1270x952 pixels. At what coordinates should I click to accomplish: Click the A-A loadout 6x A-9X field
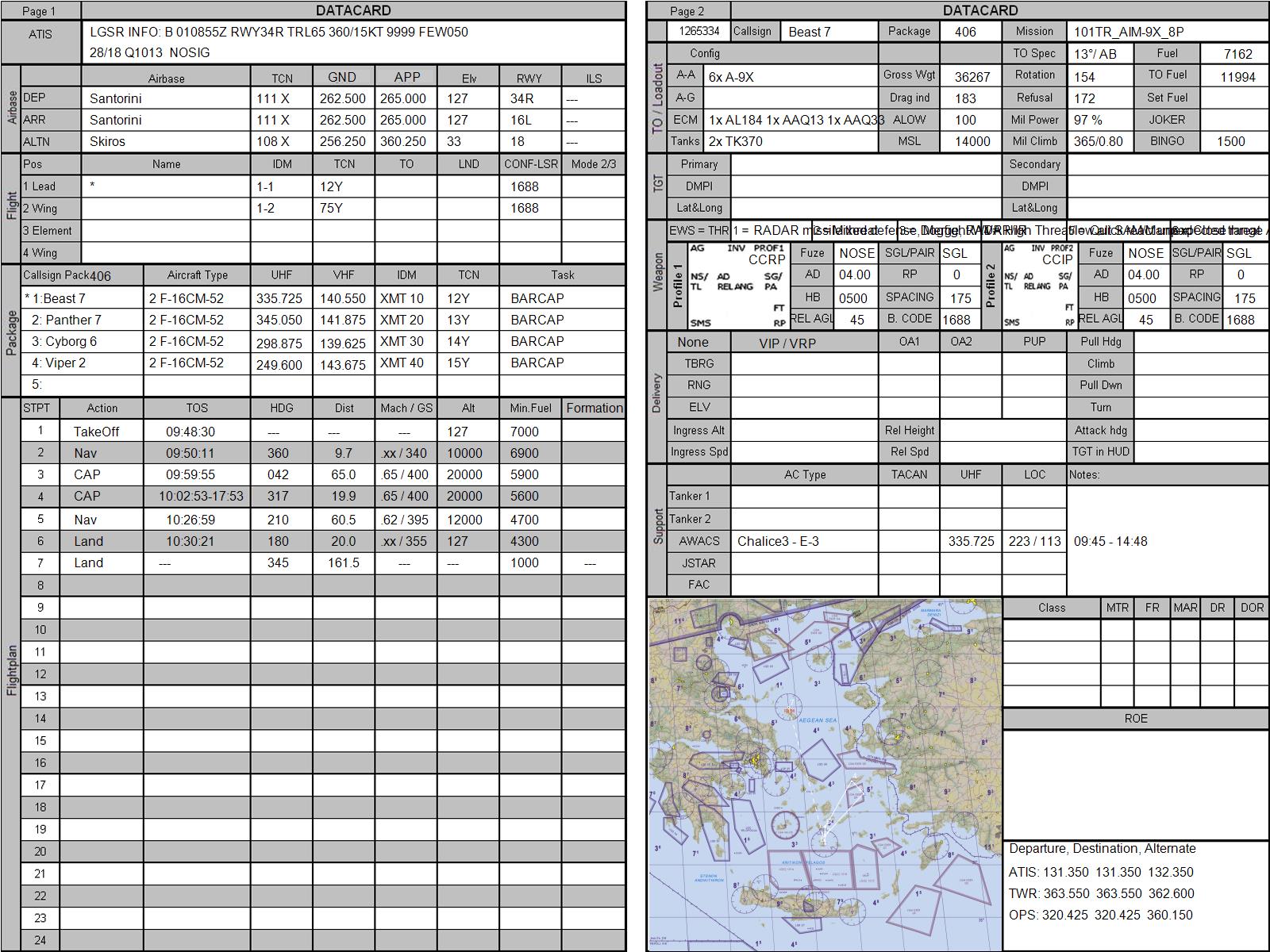point(790,76)
